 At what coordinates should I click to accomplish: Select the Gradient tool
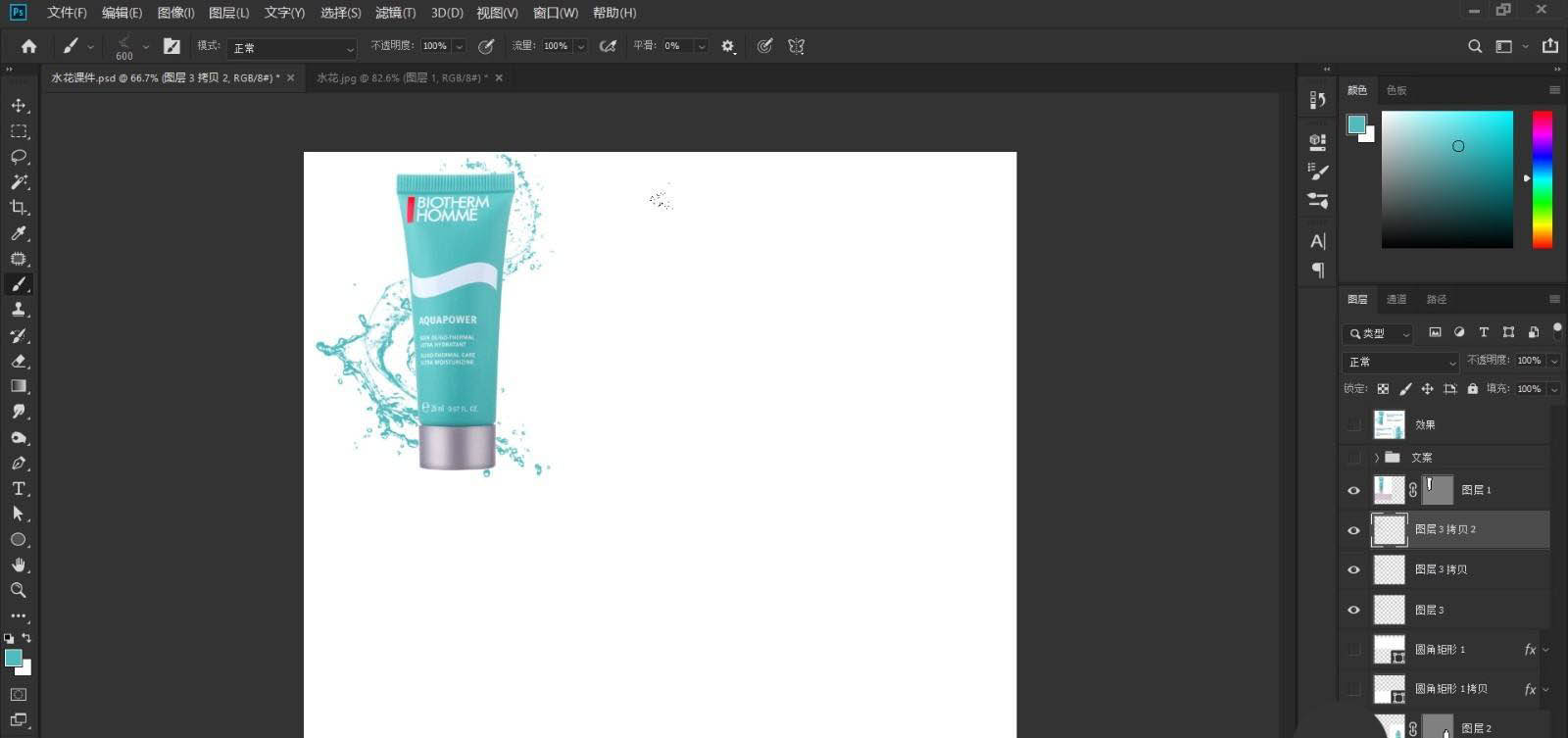tap(19, 386)
